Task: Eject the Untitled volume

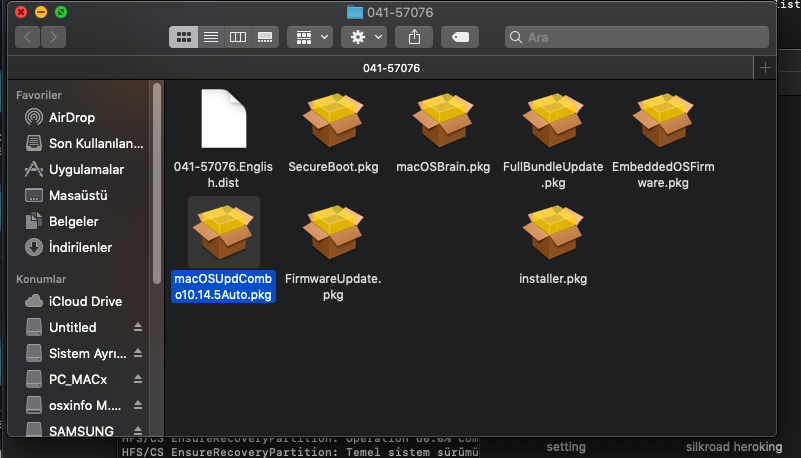Action: click(x=139, y=328)
